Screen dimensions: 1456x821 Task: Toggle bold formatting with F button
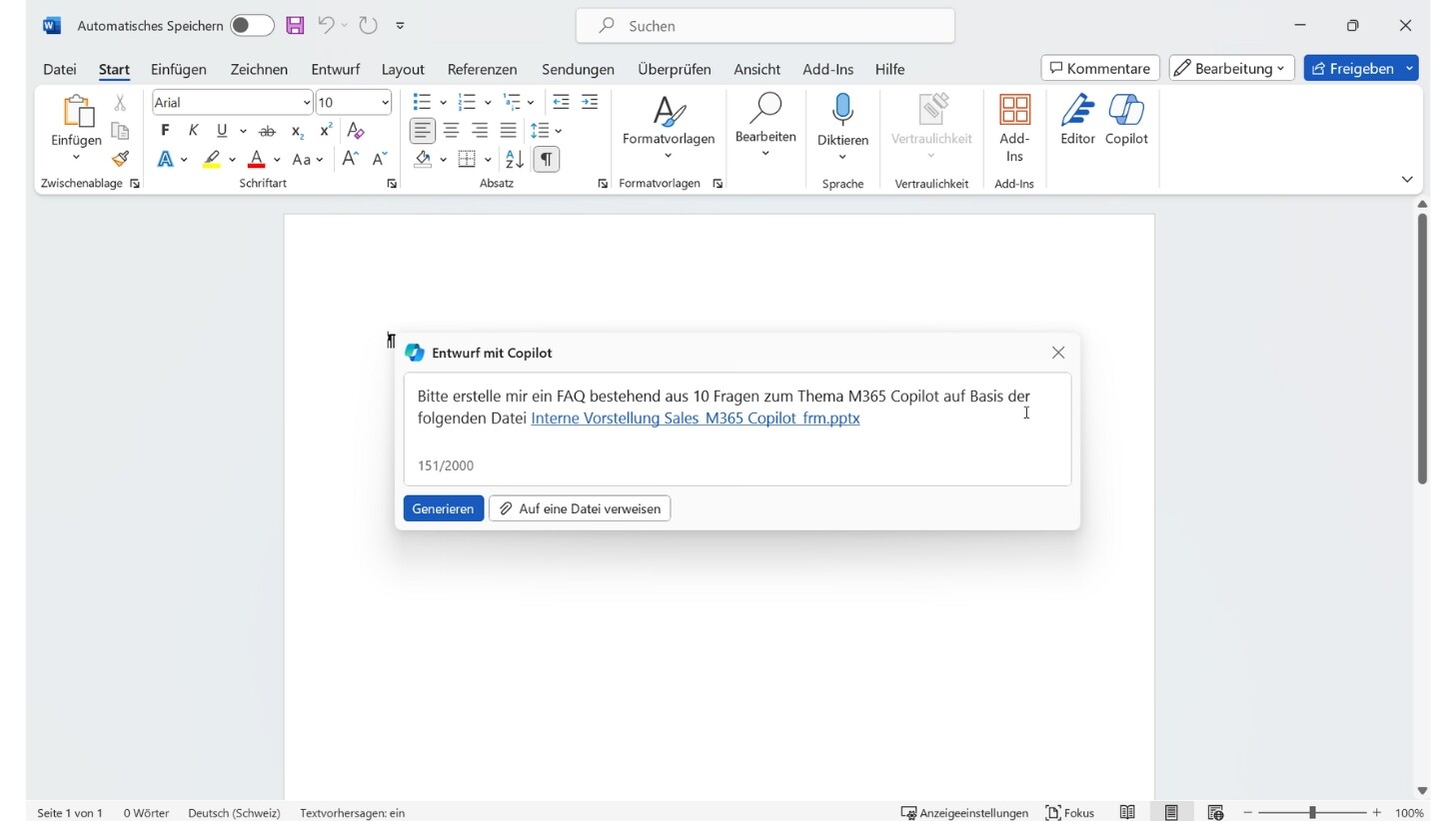point(165,131)
